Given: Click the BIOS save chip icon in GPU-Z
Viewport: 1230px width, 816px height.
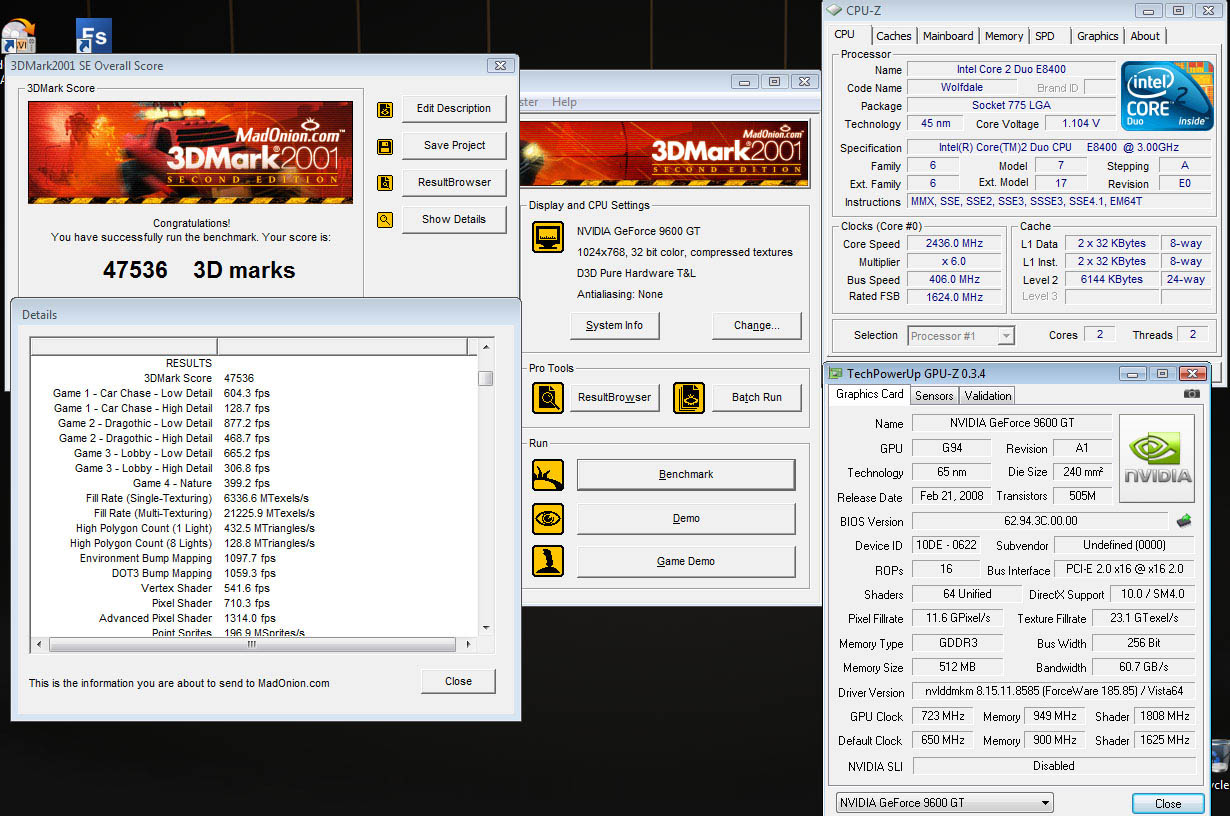Looking at the screenshot, I should coord(1184,520).
